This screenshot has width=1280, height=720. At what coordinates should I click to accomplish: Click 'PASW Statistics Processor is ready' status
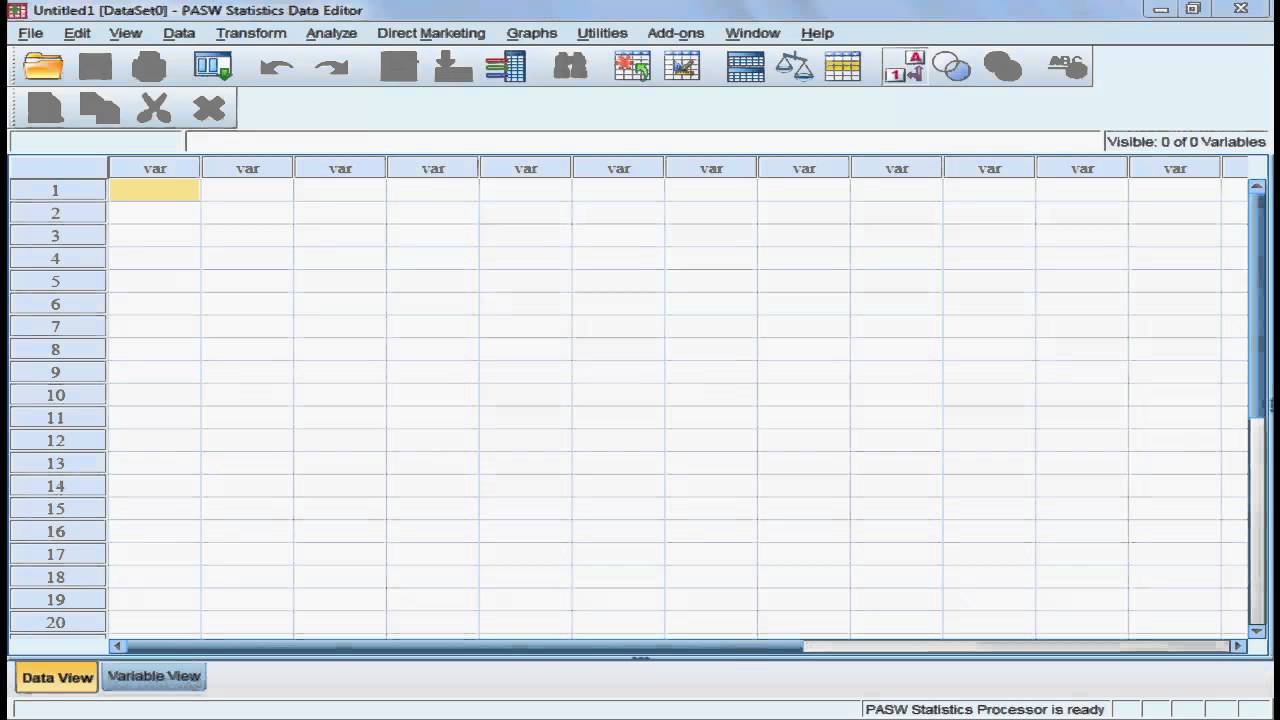985,709
